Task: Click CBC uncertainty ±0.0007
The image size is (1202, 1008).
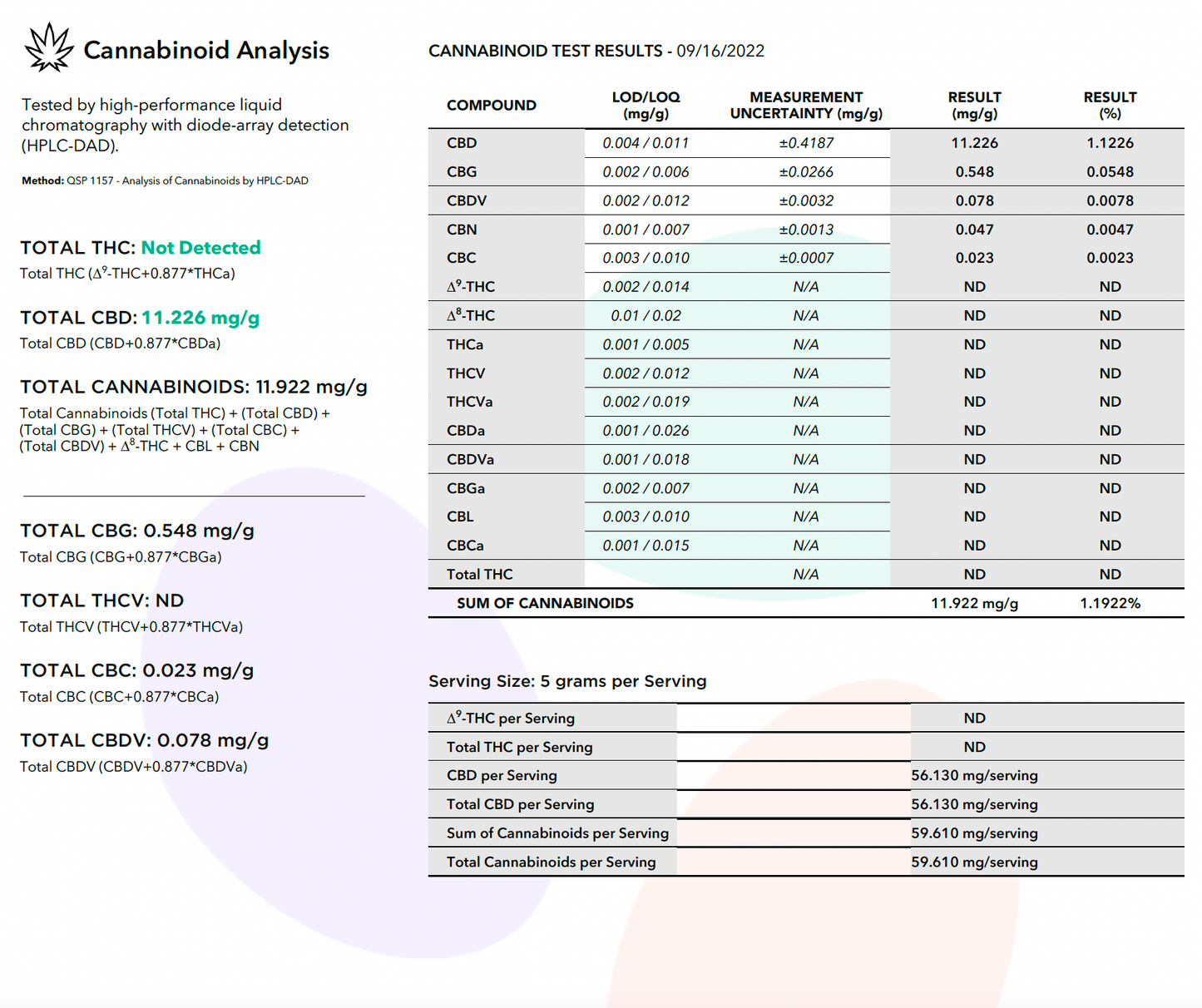Action: (806, 258)
